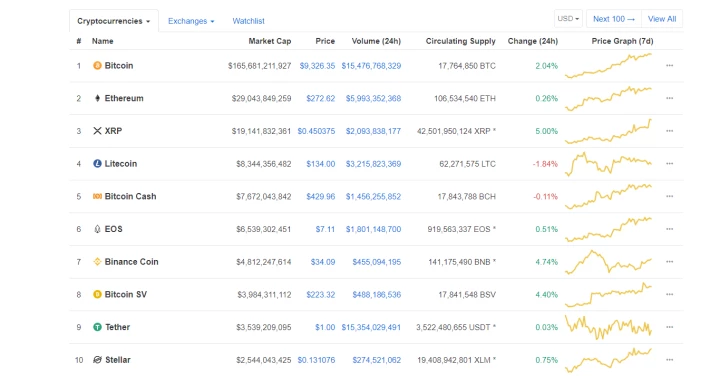Open Tether's 7-day price graph
The image size is (710, 376).
pyautogui.click(x=608, y=327)
